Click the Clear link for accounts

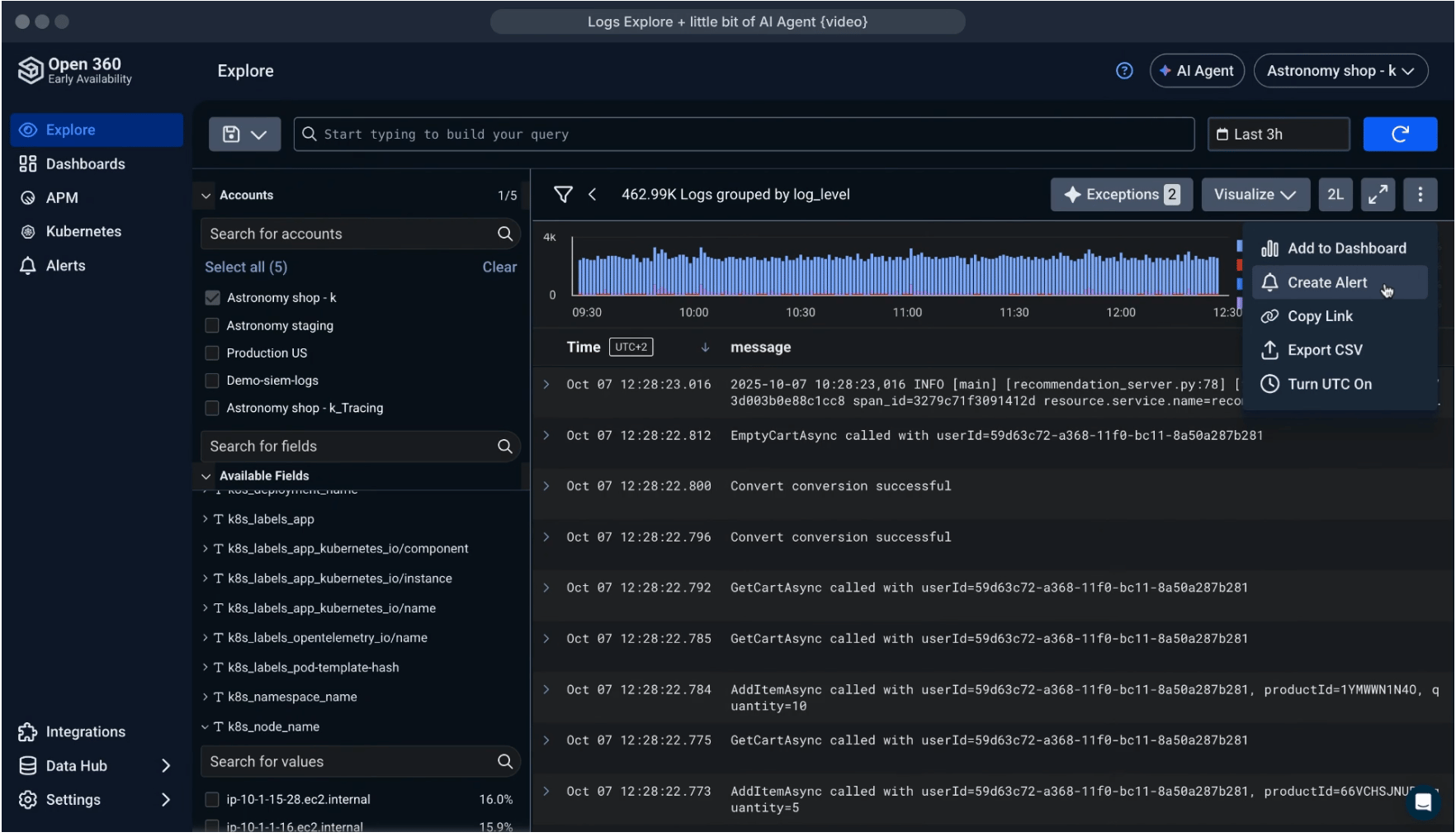coord(499,267)
